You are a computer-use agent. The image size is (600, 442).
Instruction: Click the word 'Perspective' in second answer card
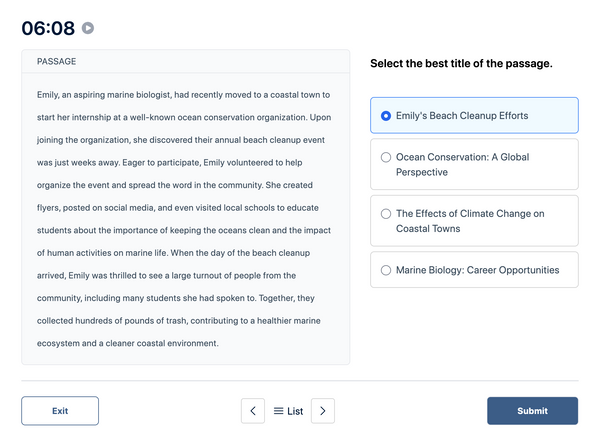click(x=422, y=172)
